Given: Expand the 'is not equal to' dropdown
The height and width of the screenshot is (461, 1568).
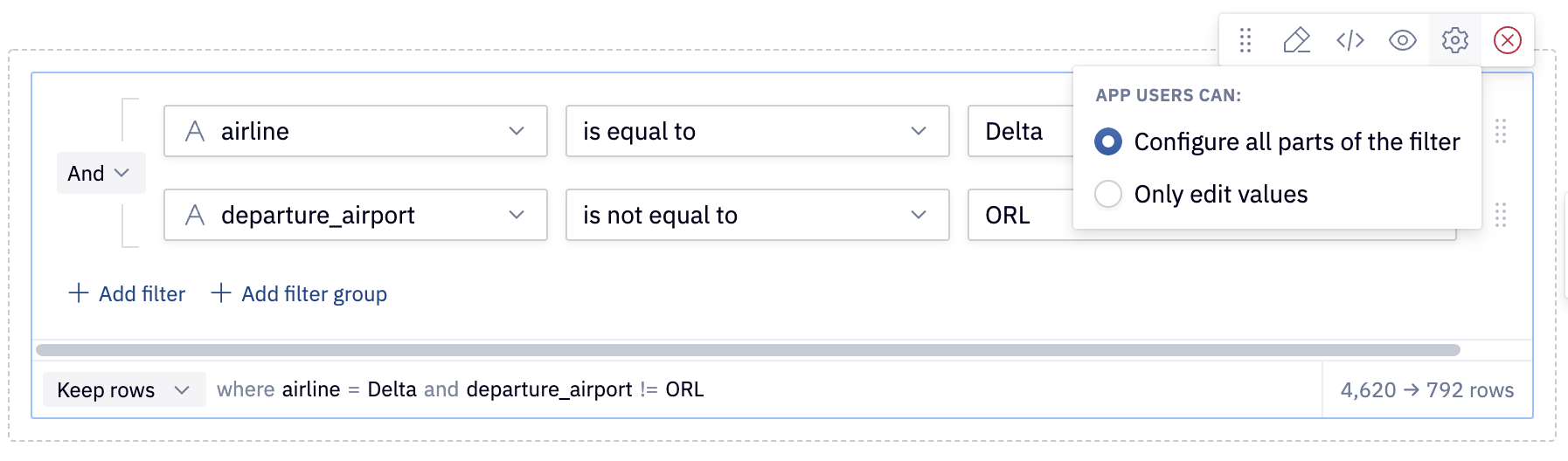Looking at the screenshot, I should click(x=757, y=215).
